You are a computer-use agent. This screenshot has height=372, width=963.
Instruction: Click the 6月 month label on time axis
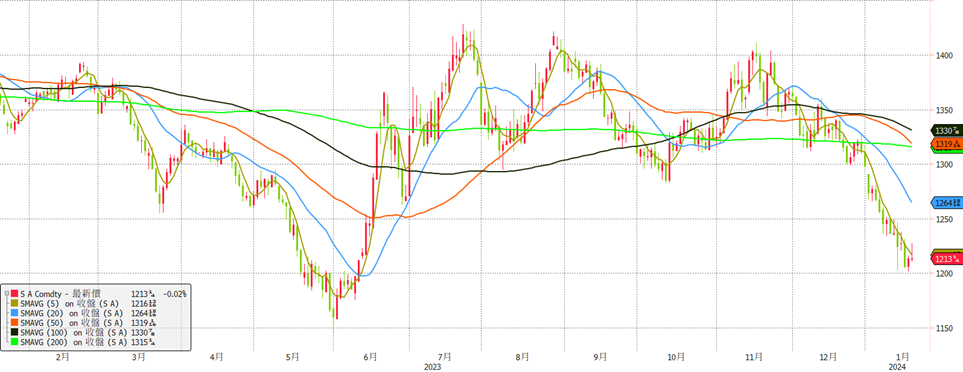[370, 357]
